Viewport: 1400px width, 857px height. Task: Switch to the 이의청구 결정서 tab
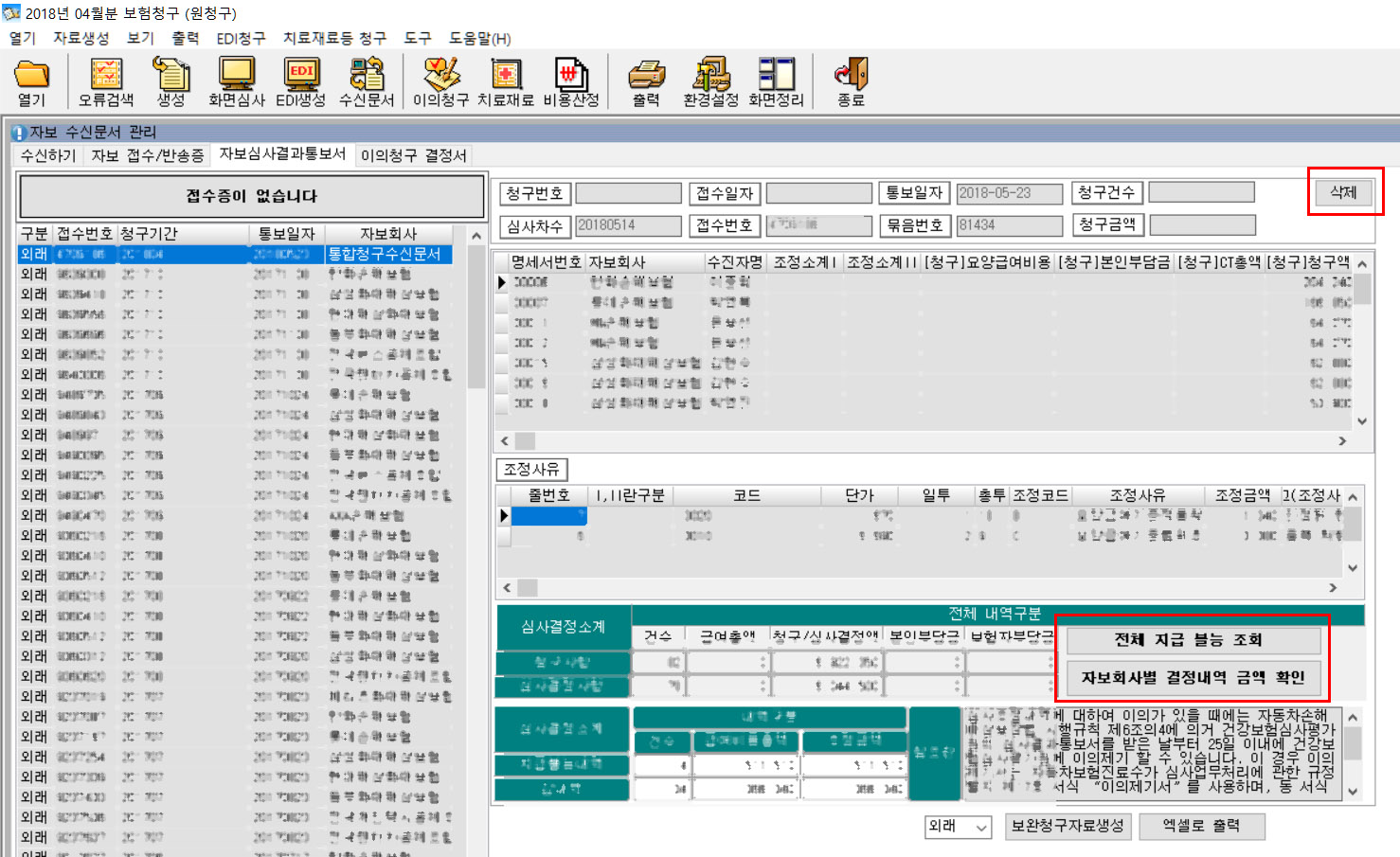[x=414, y=155]
